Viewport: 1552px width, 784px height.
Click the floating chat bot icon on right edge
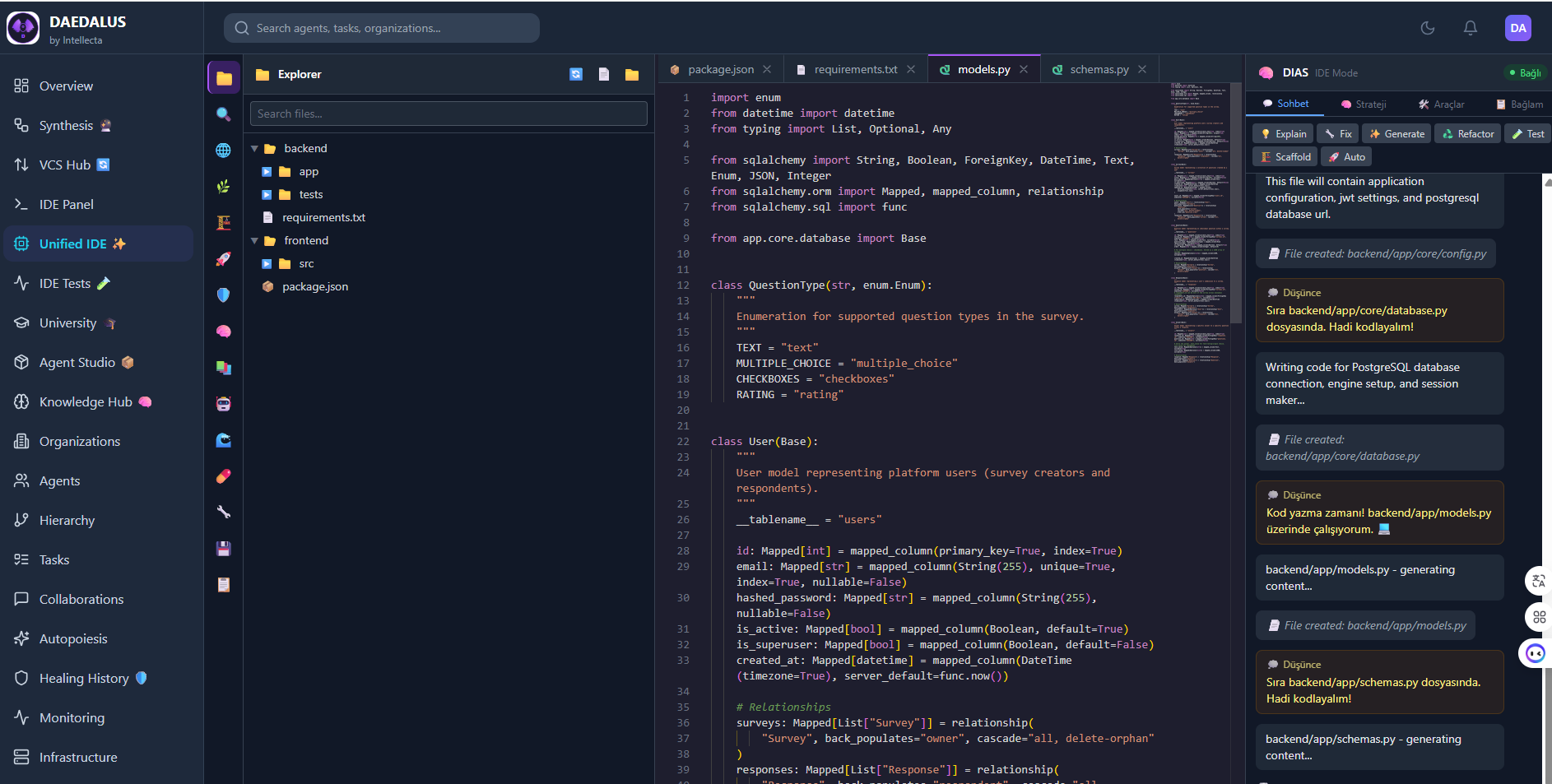click(x=1536, y=653)
